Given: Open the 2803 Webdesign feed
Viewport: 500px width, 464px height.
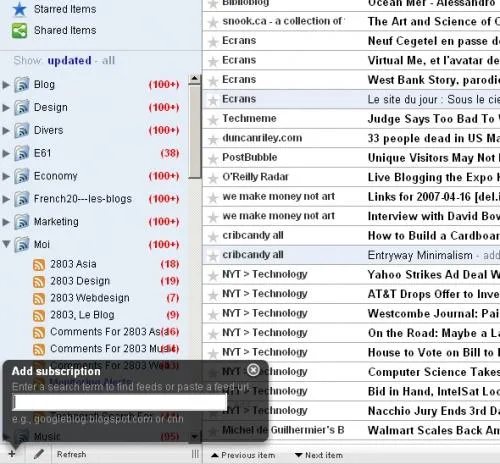Looking at the screenshot, I should click(x=90, y=298).
